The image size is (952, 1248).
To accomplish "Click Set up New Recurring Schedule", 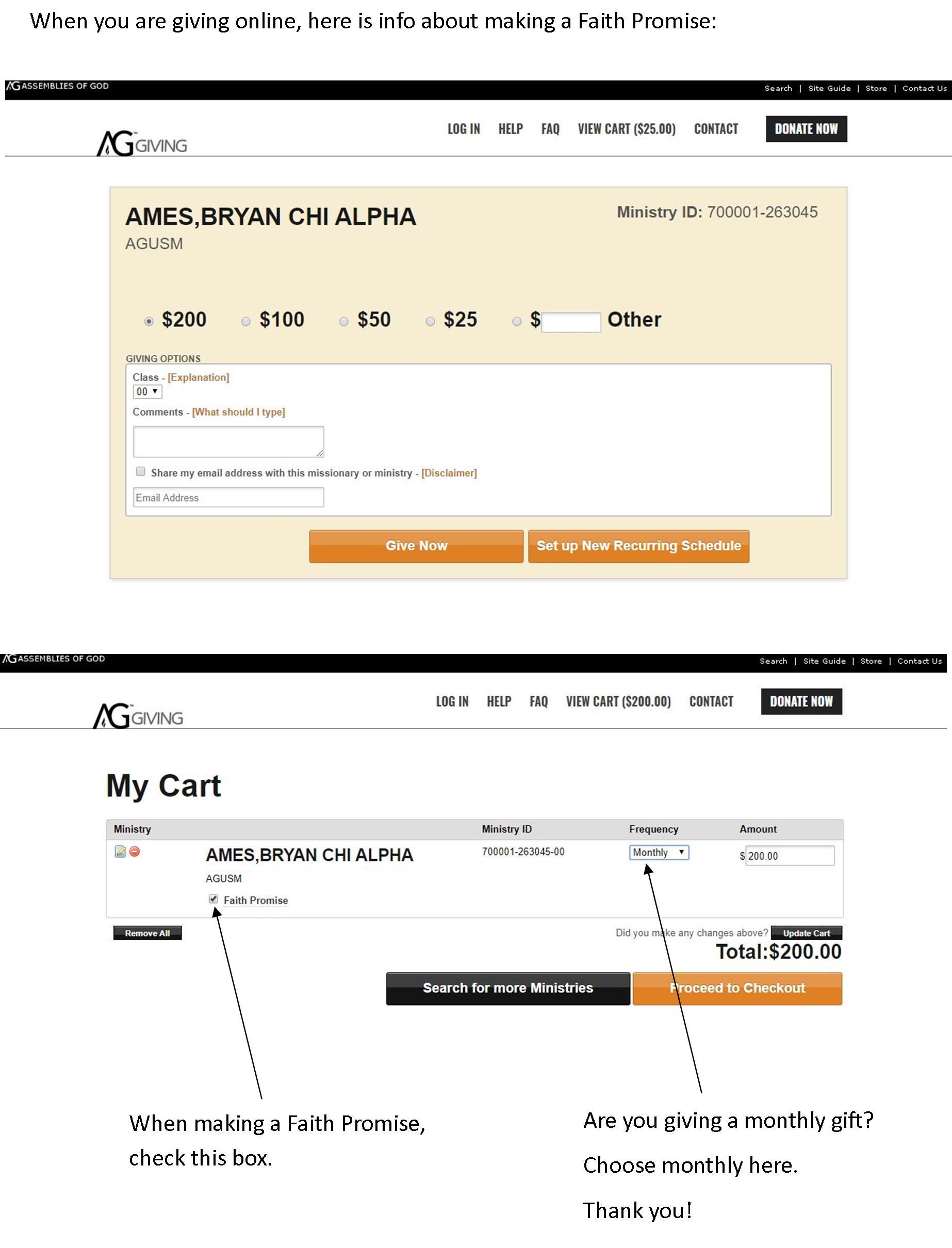I will click(x=638, y=546).
